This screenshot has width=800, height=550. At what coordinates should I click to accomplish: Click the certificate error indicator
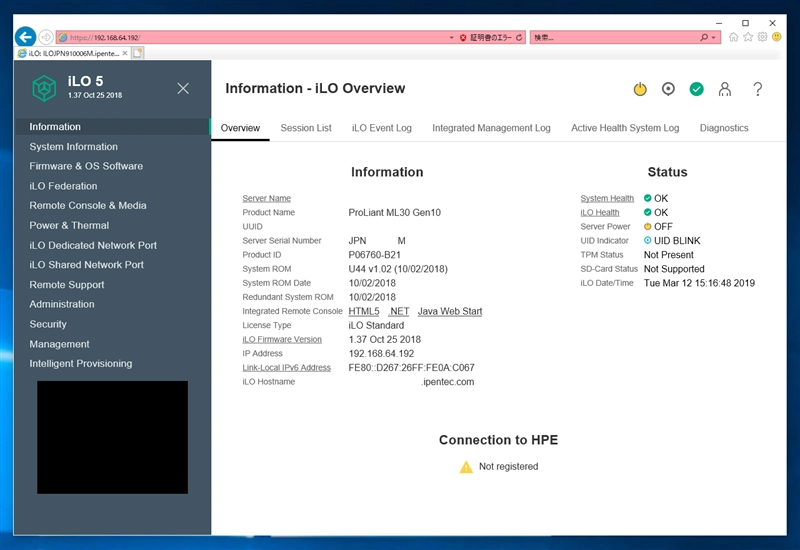click(x=485, y=37)
